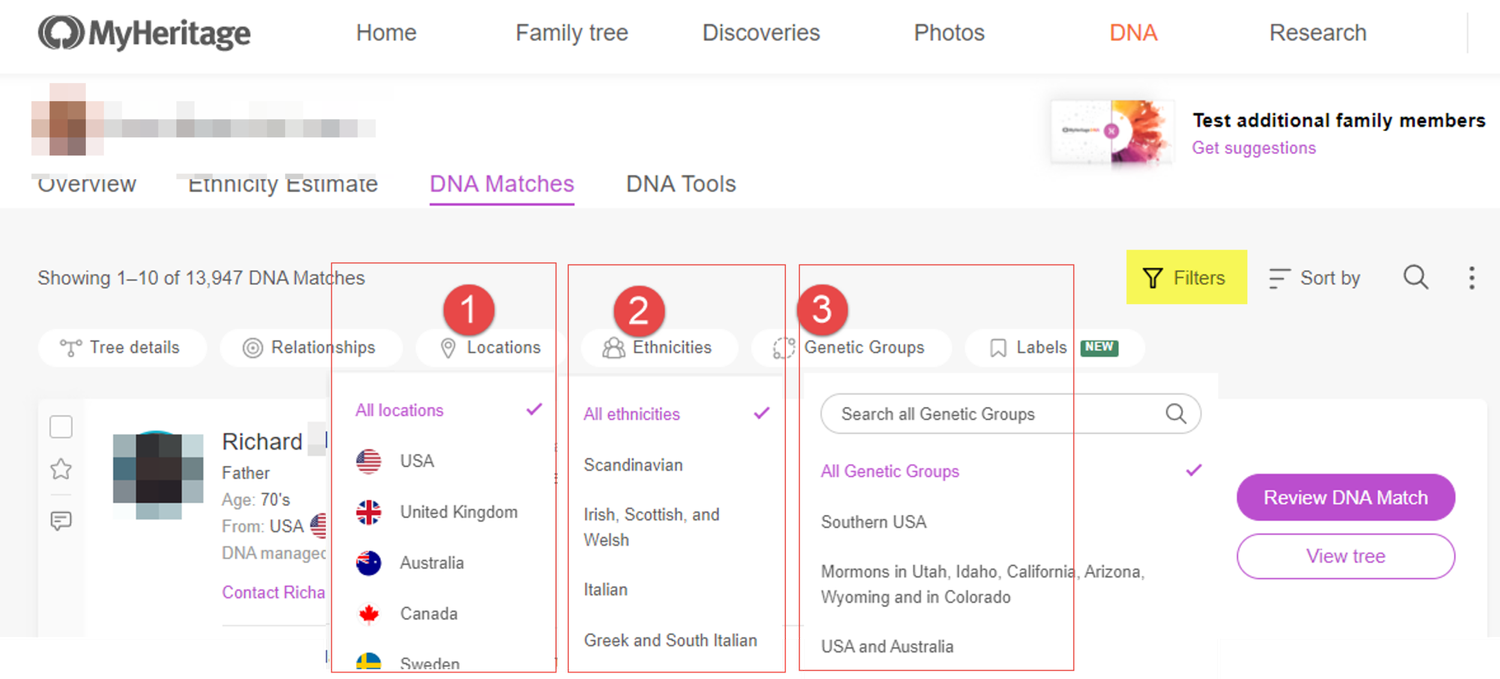Toggle the yellow-highlighted Filters button
1500x679 pixels.
[1185, 277]
